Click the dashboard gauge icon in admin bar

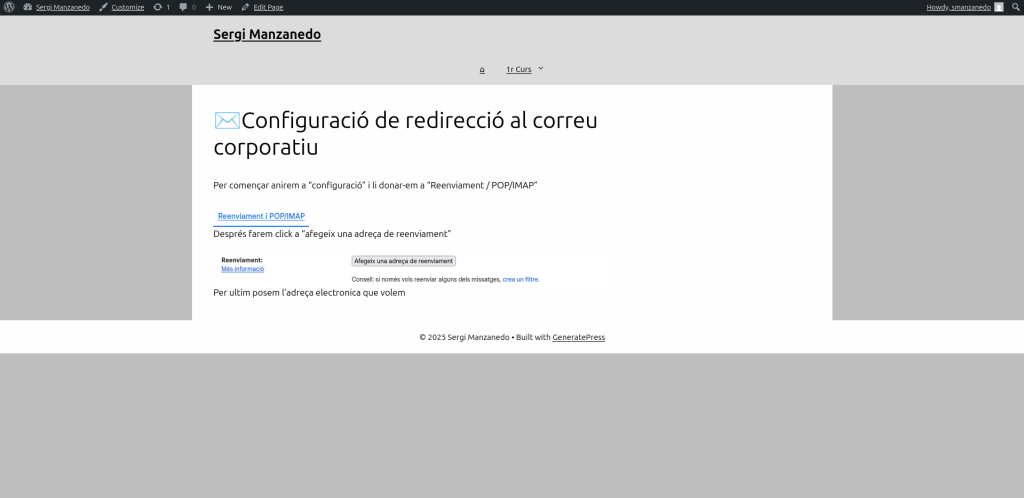coord(28,7)
